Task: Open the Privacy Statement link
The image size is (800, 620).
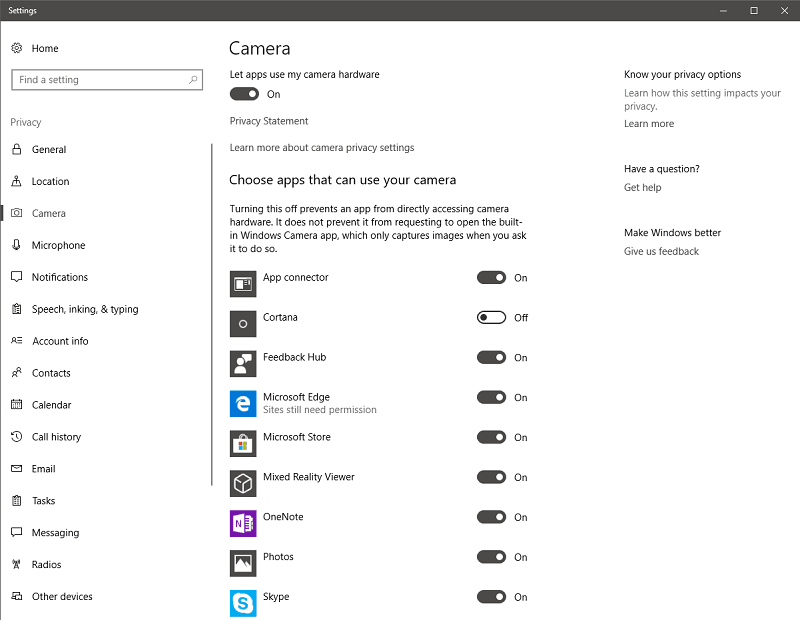Action: 269,121
